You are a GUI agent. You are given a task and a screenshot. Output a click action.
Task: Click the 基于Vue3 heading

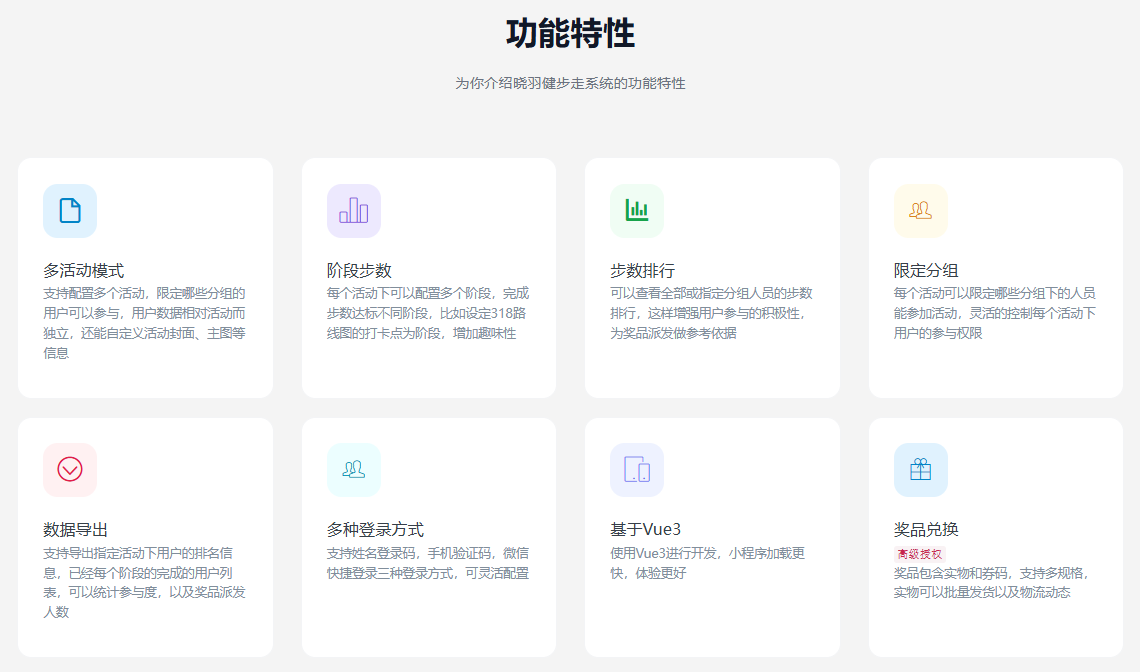tap(645, 530)
